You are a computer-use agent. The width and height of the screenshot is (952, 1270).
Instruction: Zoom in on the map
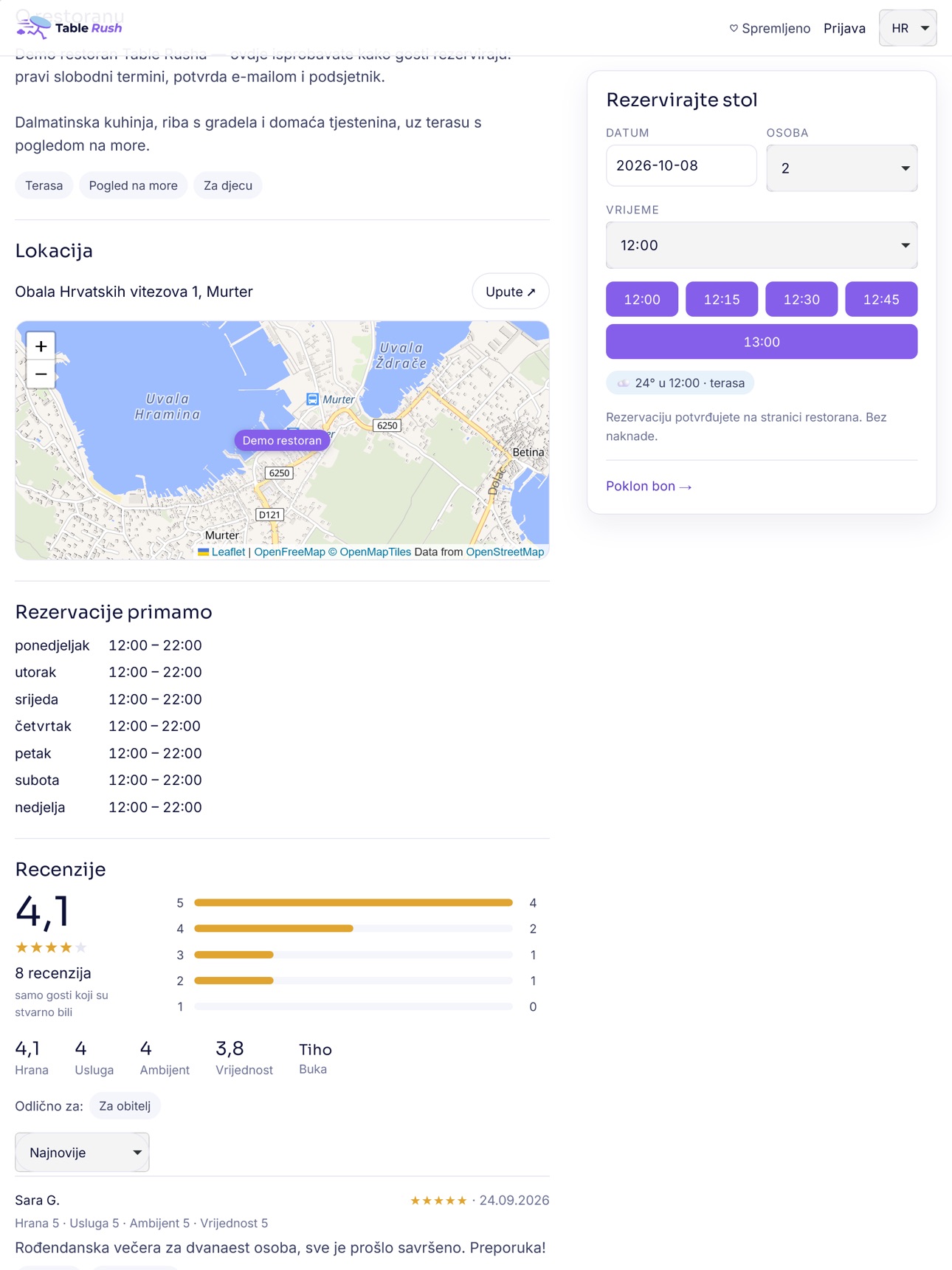(x=41, y=346)
